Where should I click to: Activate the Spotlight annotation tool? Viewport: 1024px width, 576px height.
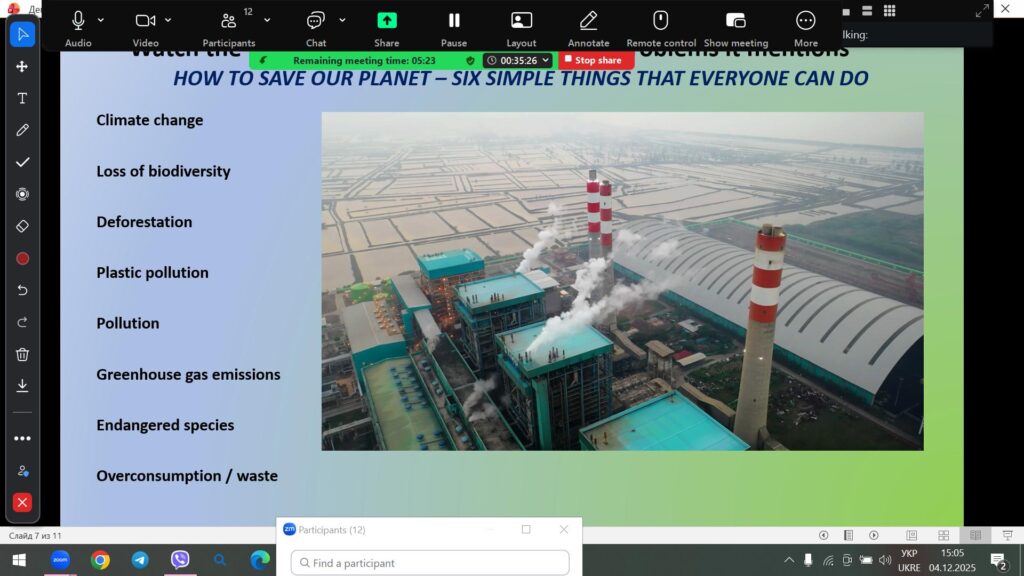22,194
